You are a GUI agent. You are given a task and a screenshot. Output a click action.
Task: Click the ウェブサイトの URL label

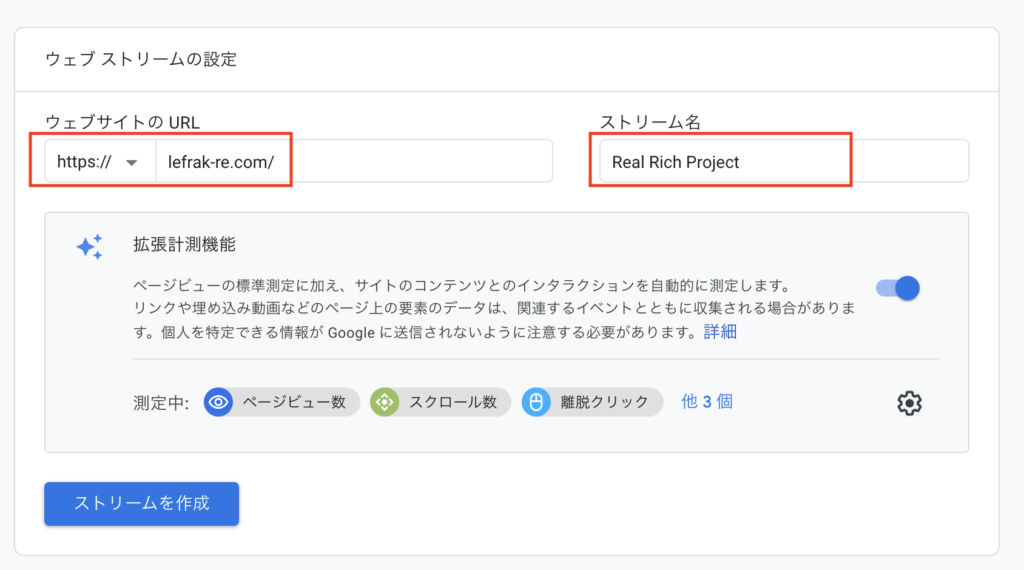(x=122, y=122)
